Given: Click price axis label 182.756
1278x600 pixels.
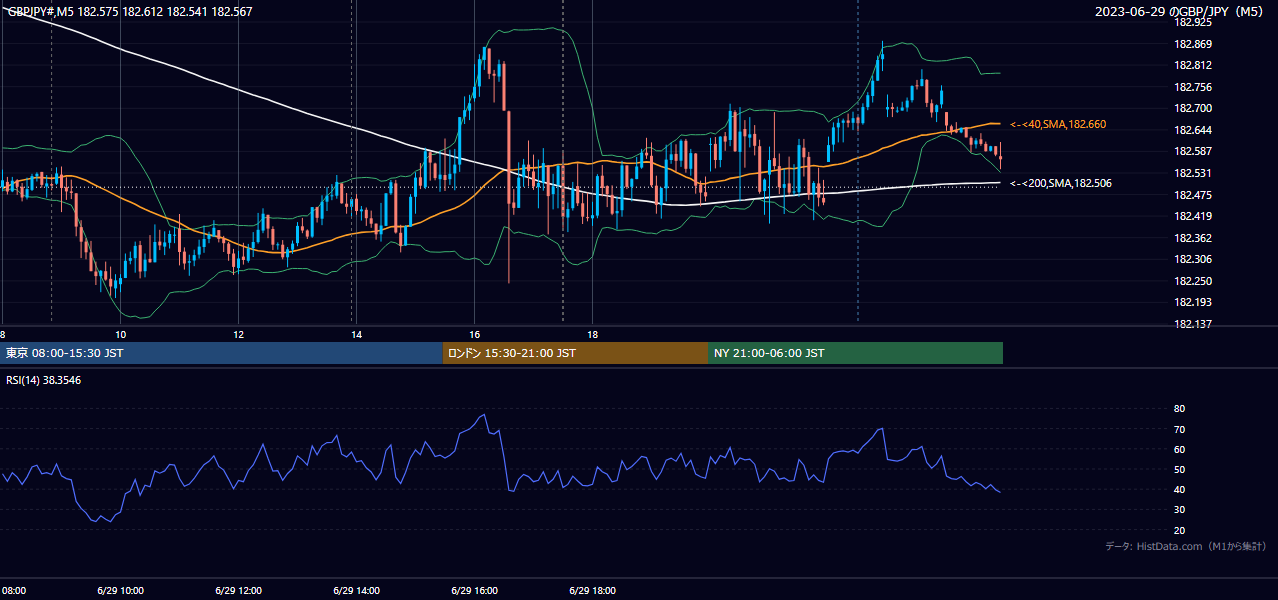Looking at the screenshot, I should click(1192, 87).
